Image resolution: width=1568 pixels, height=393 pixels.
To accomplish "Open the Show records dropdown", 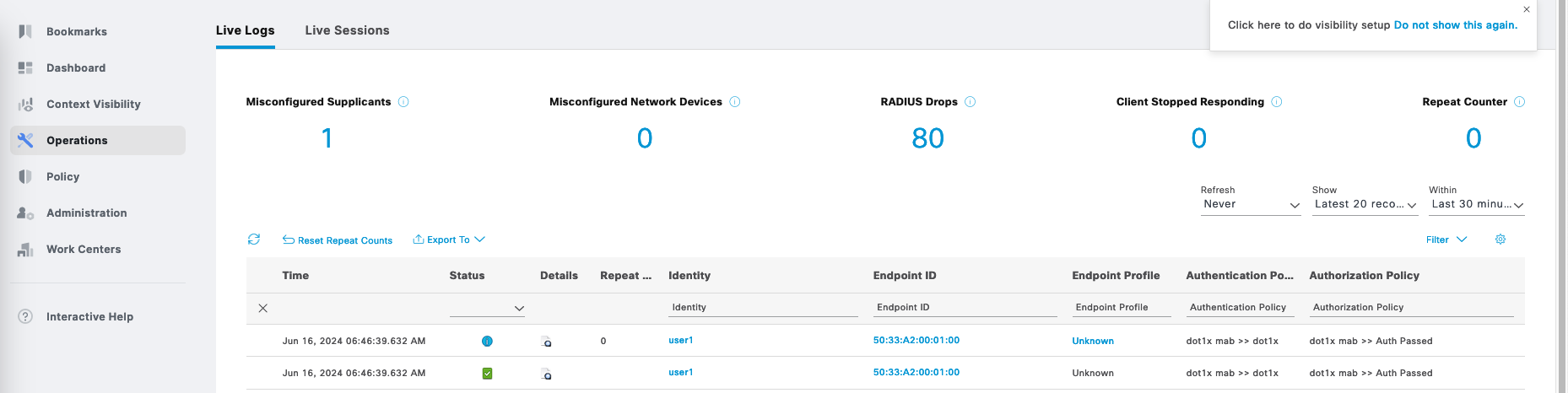I will point(1364,205).
